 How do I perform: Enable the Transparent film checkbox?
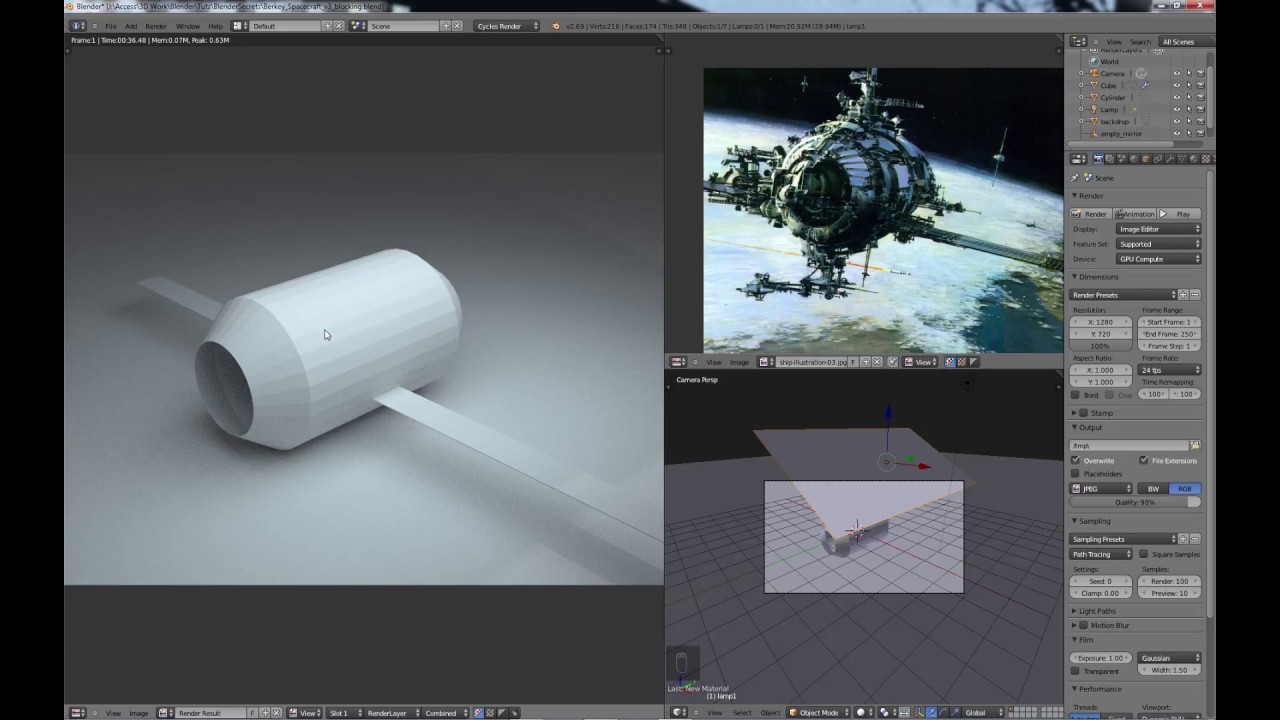1075,672
